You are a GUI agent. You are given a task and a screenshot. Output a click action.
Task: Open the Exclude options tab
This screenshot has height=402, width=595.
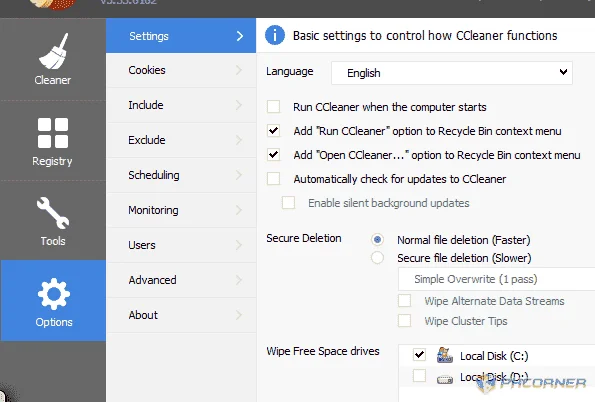coord(181,140)
